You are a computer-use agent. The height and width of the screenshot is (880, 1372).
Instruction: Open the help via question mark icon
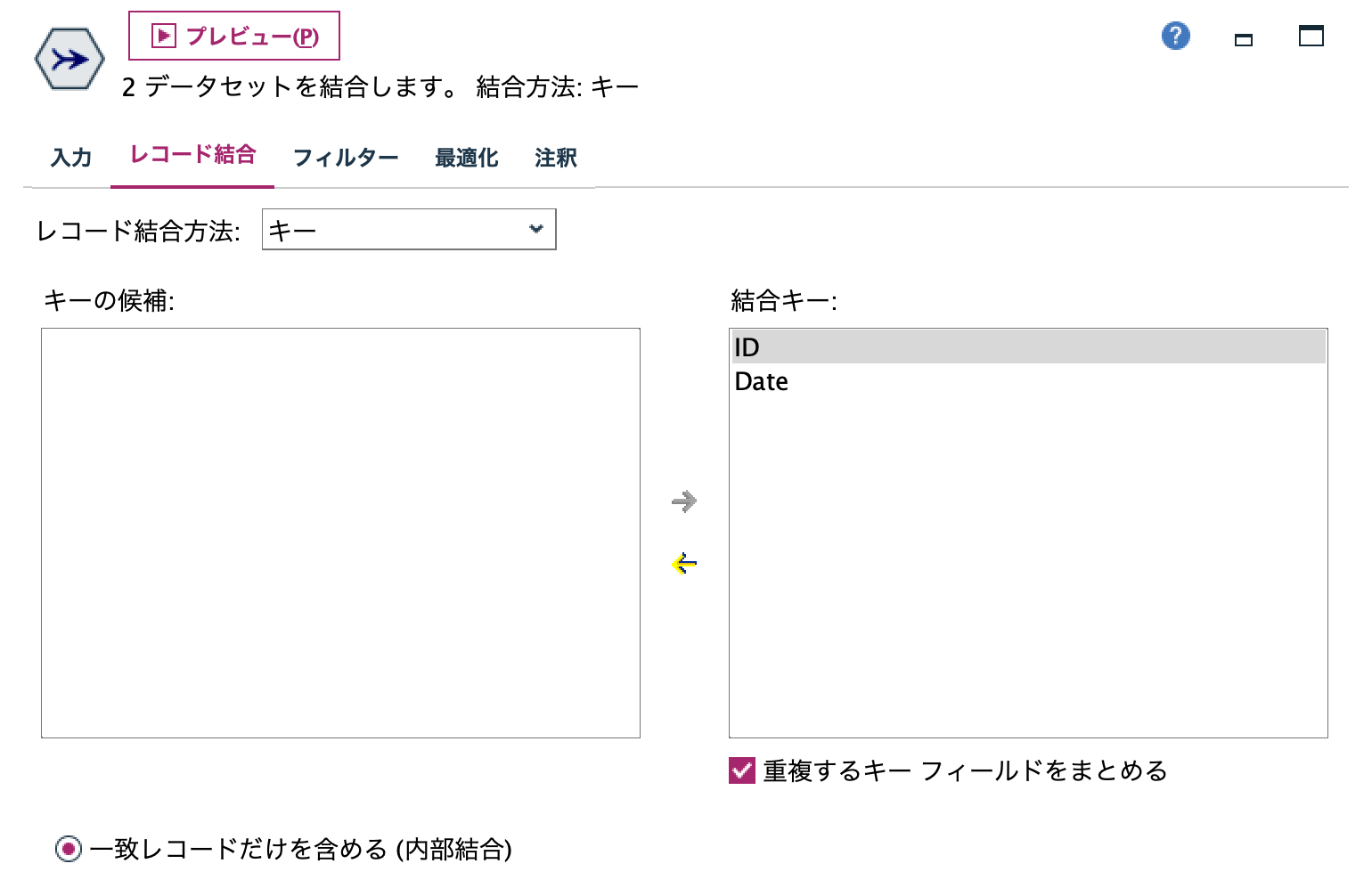click(1175, 36)
